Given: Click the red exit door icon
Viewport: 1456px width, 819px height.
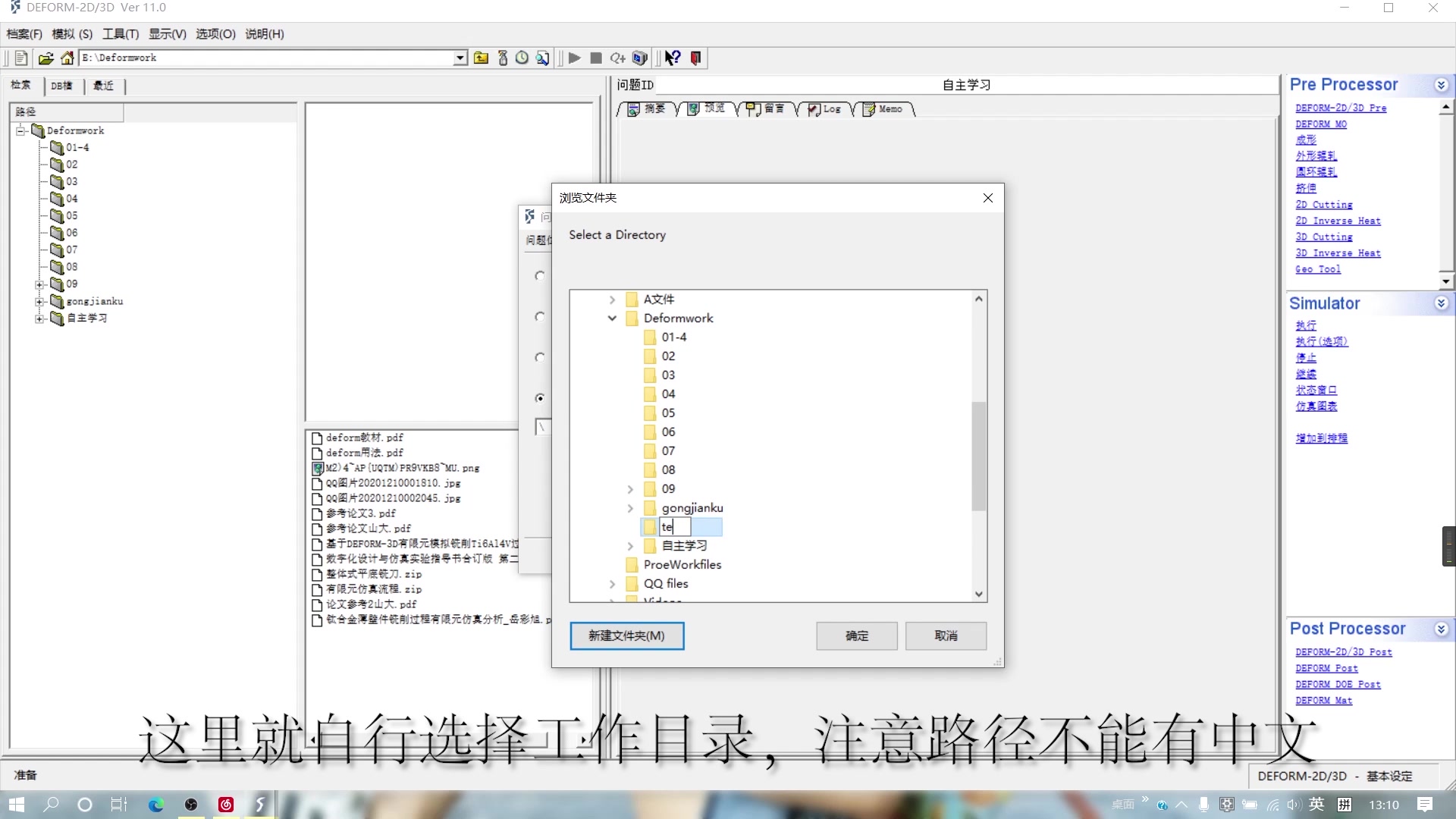Looking at the screenshot, I should point(695,58).
